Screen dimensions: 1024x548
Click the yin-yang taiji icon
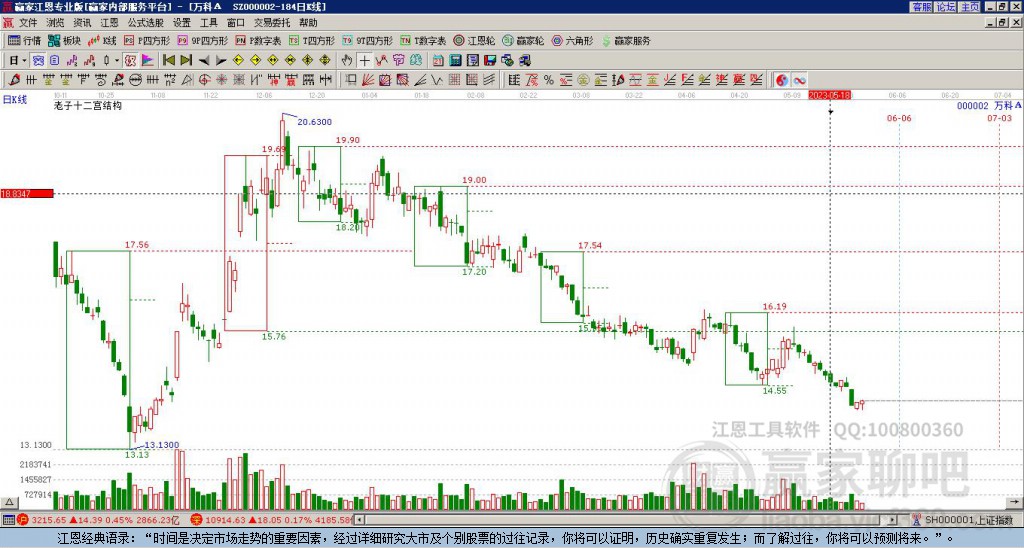coord(782,80)
